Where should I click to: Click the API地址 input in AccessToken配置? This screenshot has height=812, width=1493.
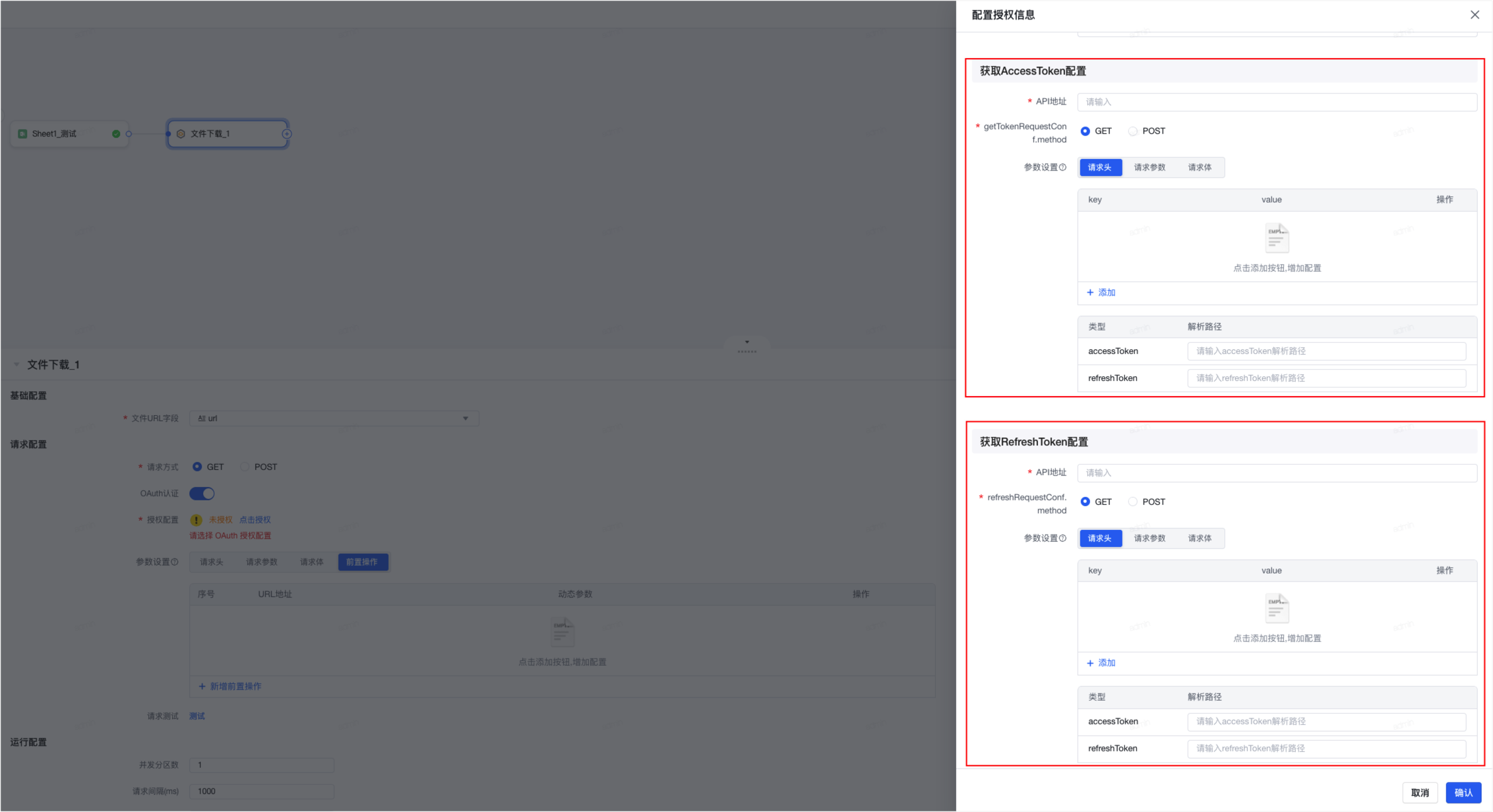1277,102
